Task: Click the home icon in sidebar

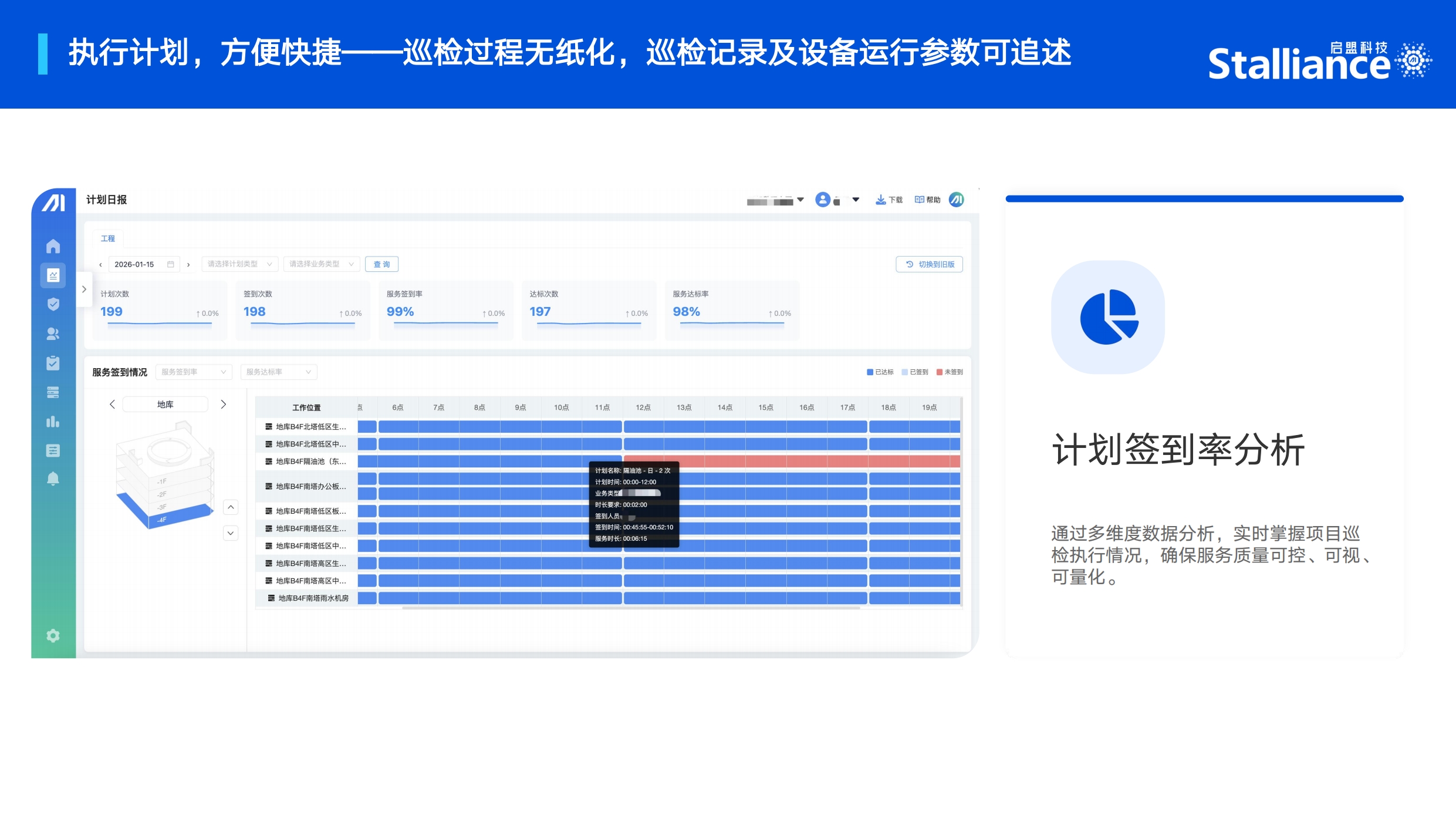Action: click(x=53, y=246)
